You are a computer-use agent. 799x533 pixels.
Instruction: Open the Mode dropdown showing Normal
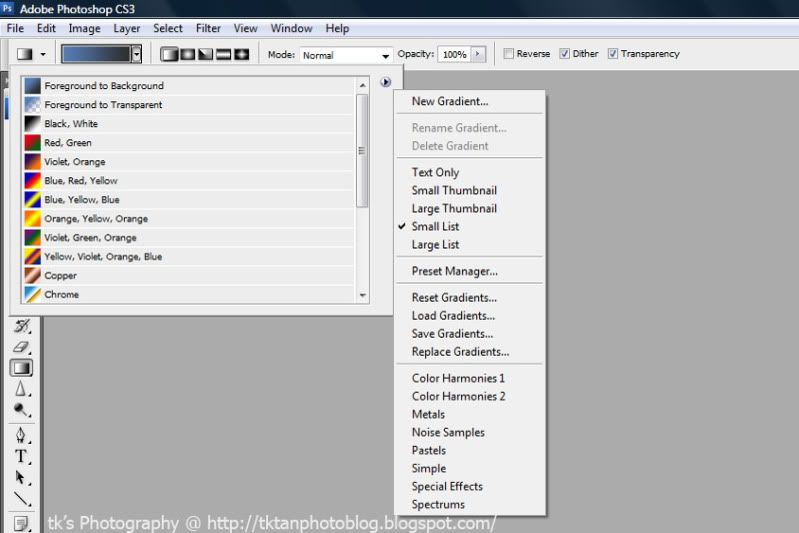[345, 55]
